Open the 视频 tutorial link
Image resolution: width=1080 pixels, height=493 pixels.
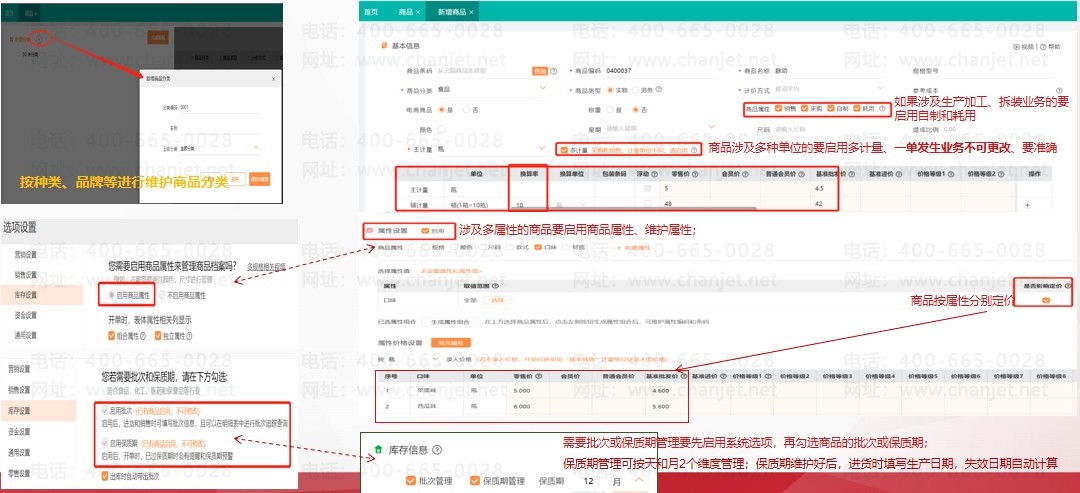(x=1024, y=47)
